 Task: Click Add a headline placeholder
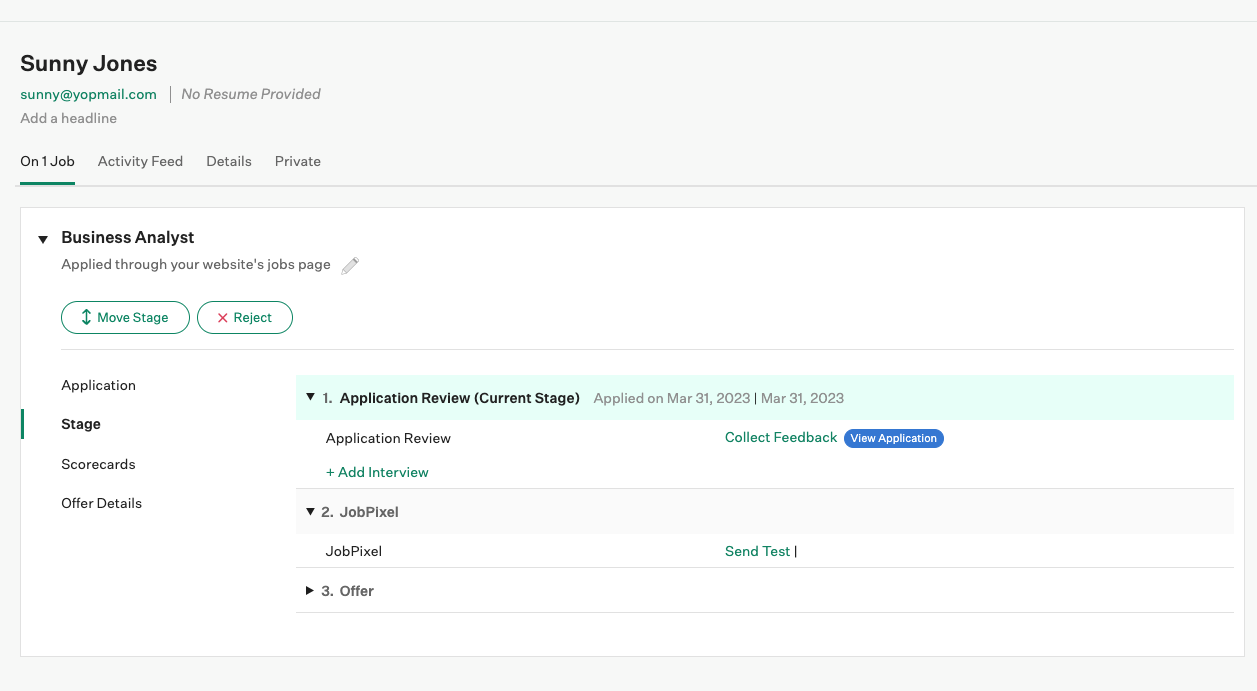click(68, 118)
